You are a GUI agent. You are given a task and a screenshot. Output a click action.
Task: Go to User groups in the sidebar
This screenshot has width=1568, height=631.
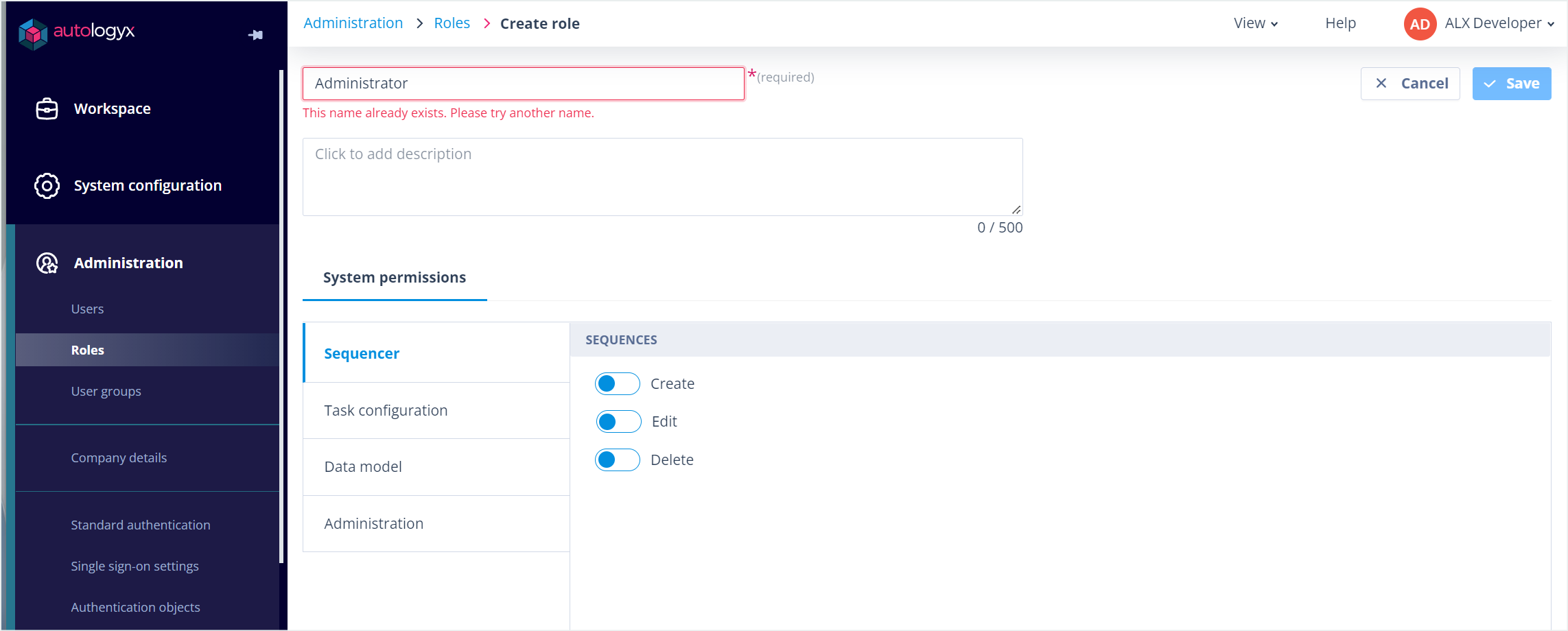[x=106, y=392]
